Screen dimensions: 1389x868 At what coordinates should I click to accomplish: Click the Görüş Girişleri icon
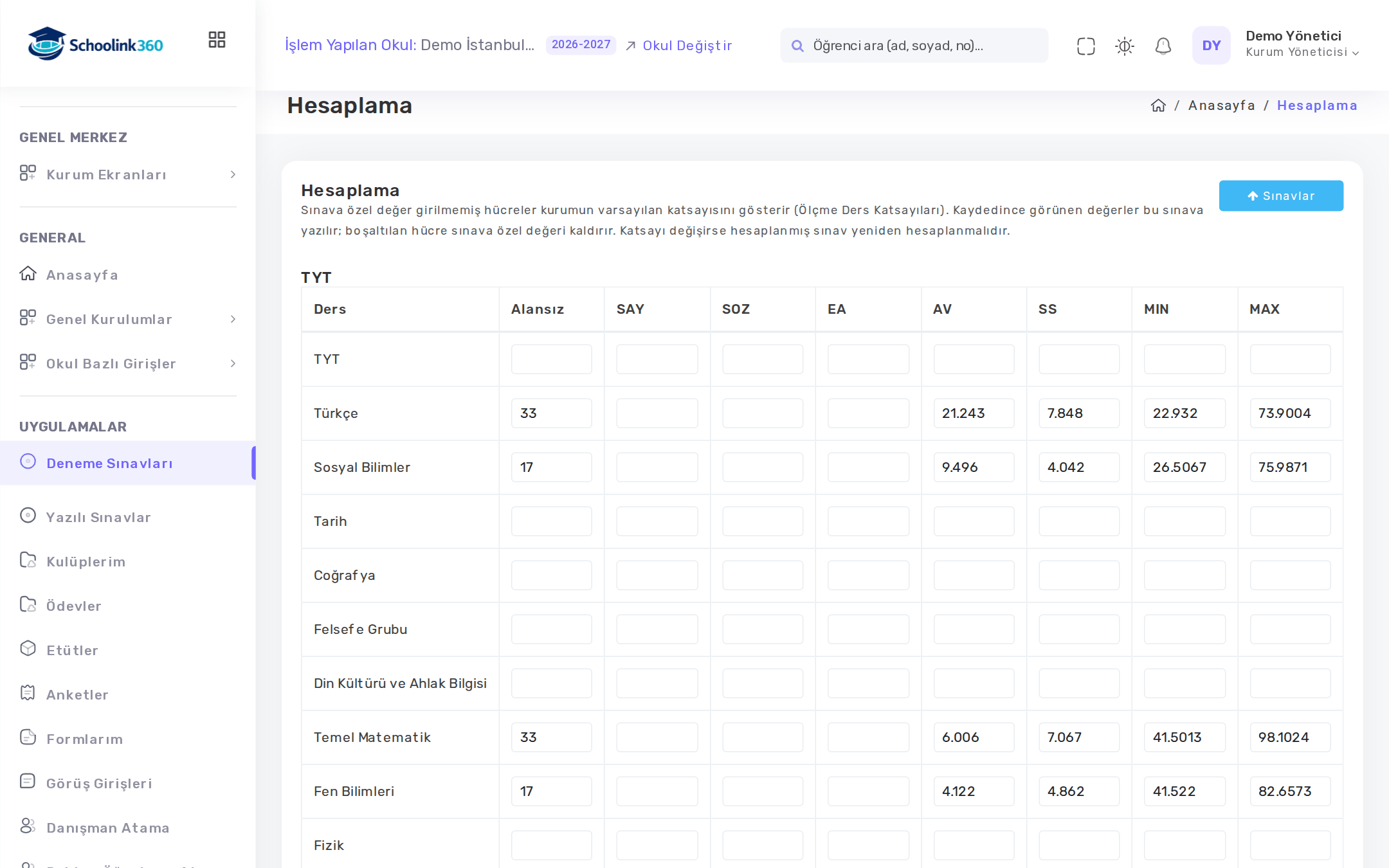coord(28,782)
